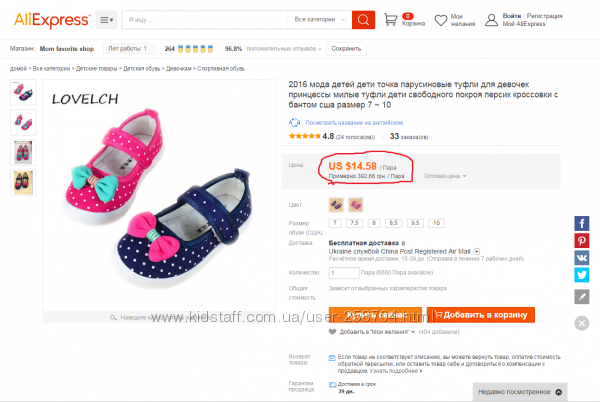The image size is (600, 402).
Task: Click the quantity input field
Action: pos(343,272)
